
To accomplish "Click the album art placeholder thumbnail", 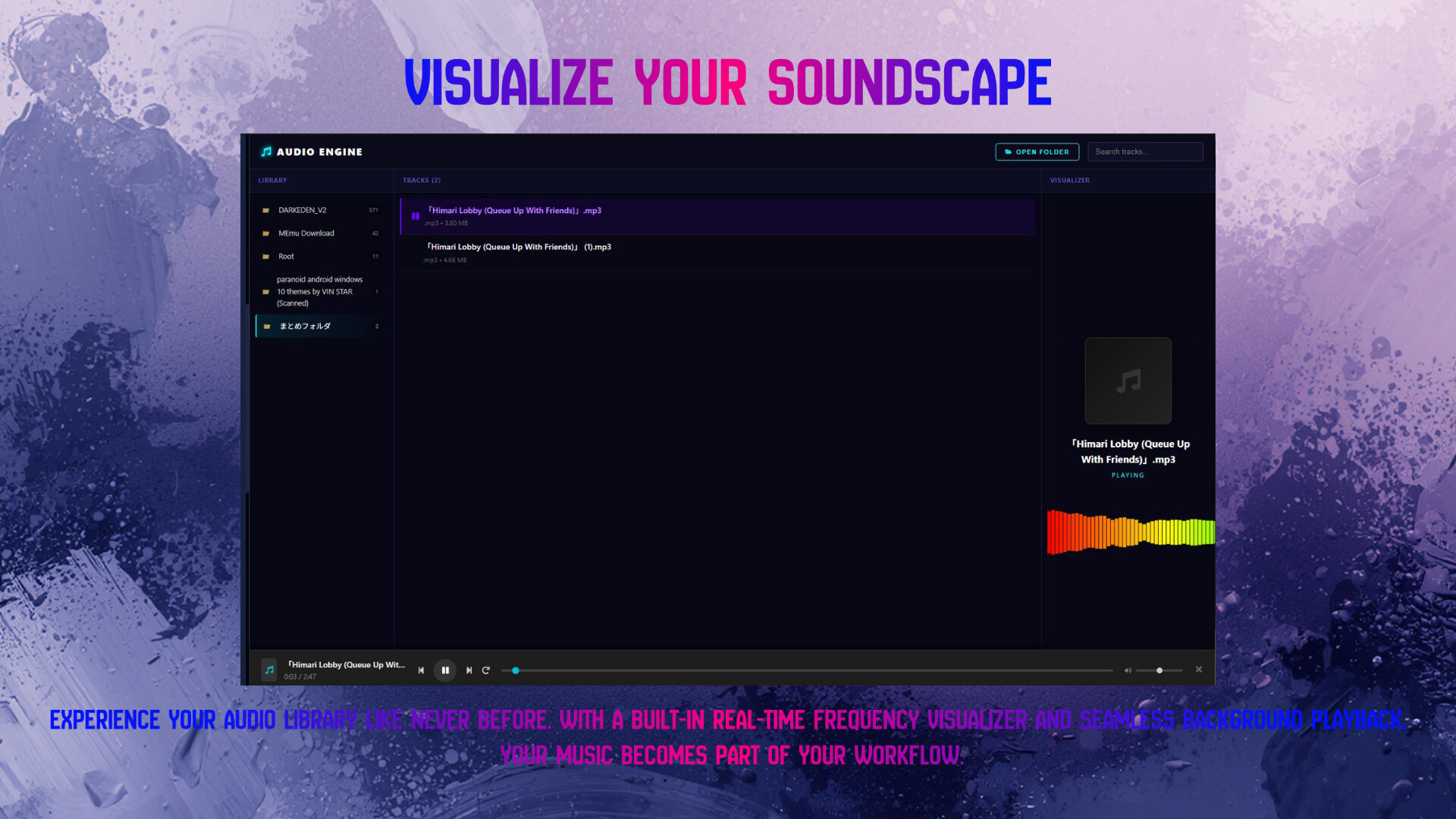I will tap(1128, 381).
